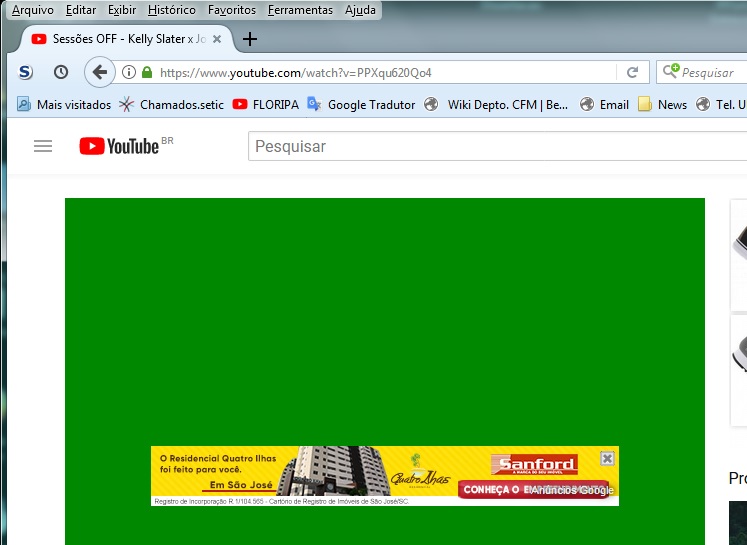Open a new tab with plus button

coord(250,39)
